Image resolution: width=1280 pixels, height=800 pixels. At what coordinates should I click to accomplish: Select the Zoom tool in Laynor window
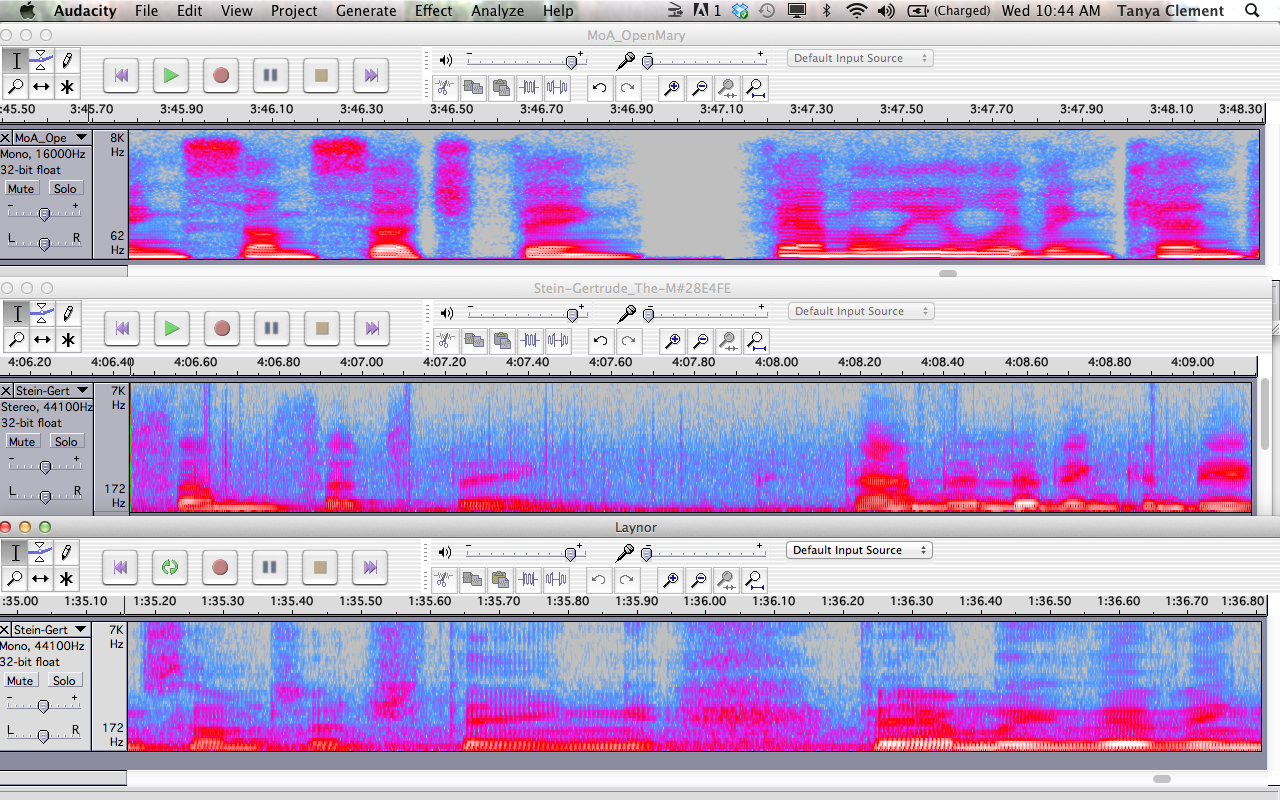(x=16, y=579)
